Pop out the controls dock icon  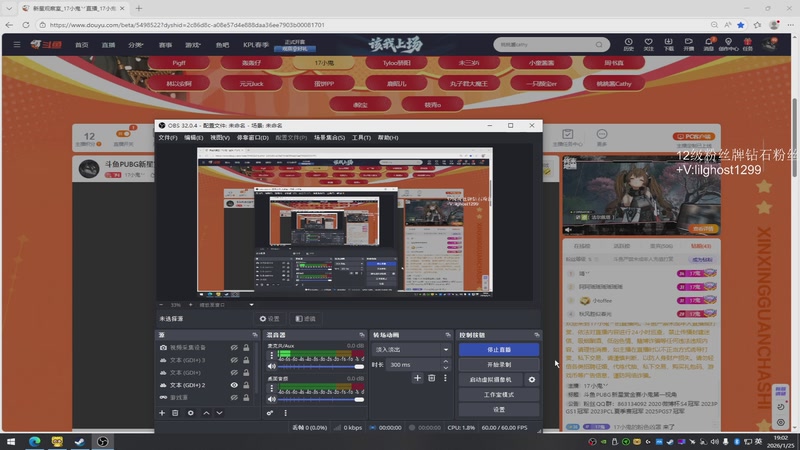(536, 335)
